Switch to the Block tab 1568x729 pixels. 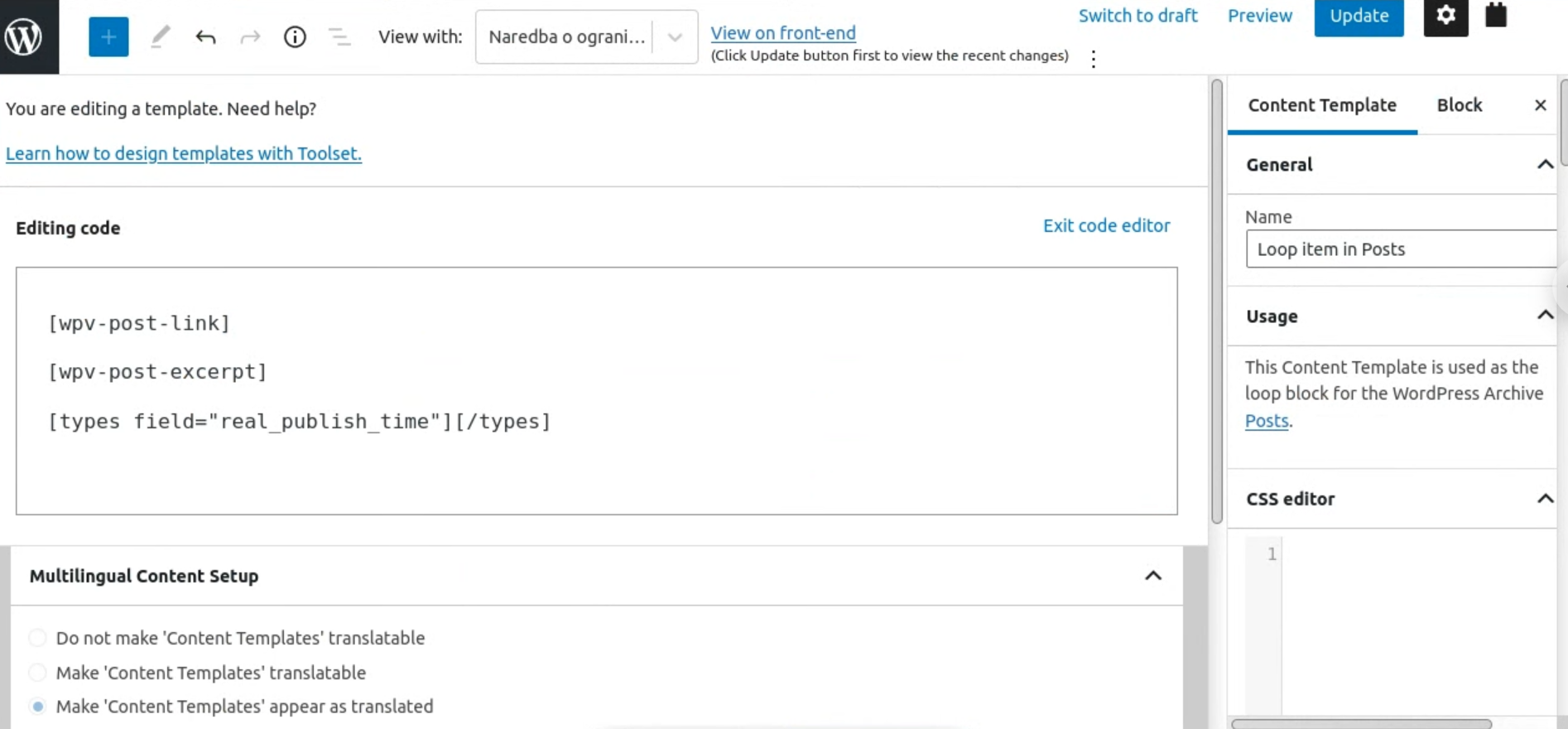pyautogui.click(x=1459, y=105)
